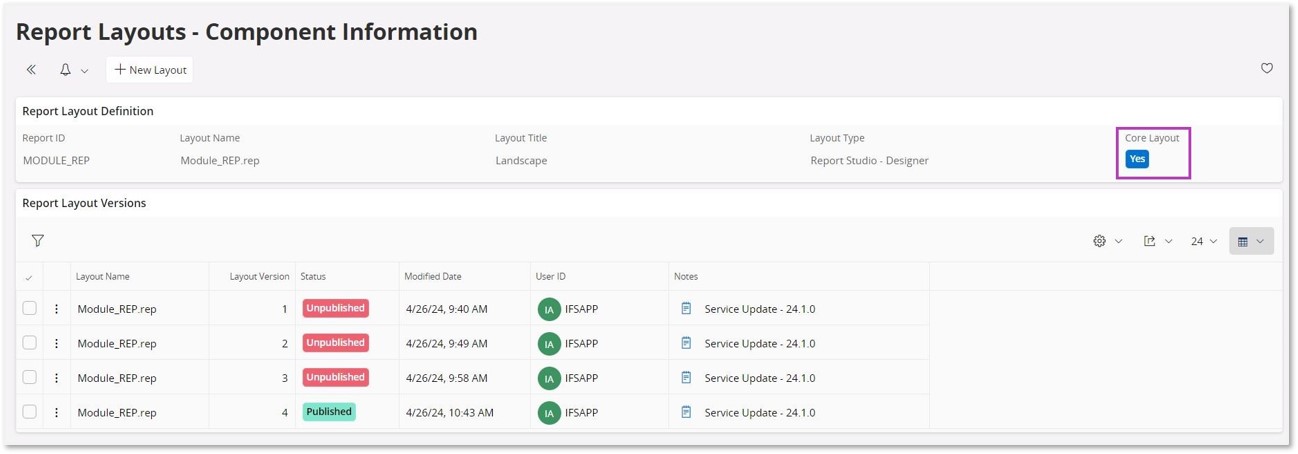
Task: Tick the checkbox for layout version 3
Action: (x=30, y=378)
